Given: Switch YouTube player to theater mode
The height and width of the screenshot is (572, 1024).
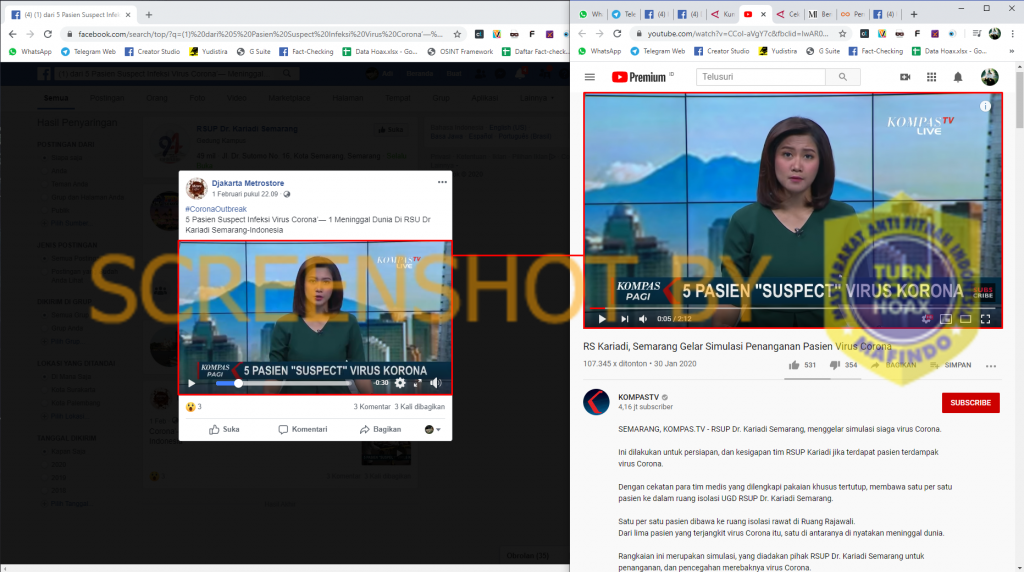Looking at the screenshot, I should pos(965,319).
